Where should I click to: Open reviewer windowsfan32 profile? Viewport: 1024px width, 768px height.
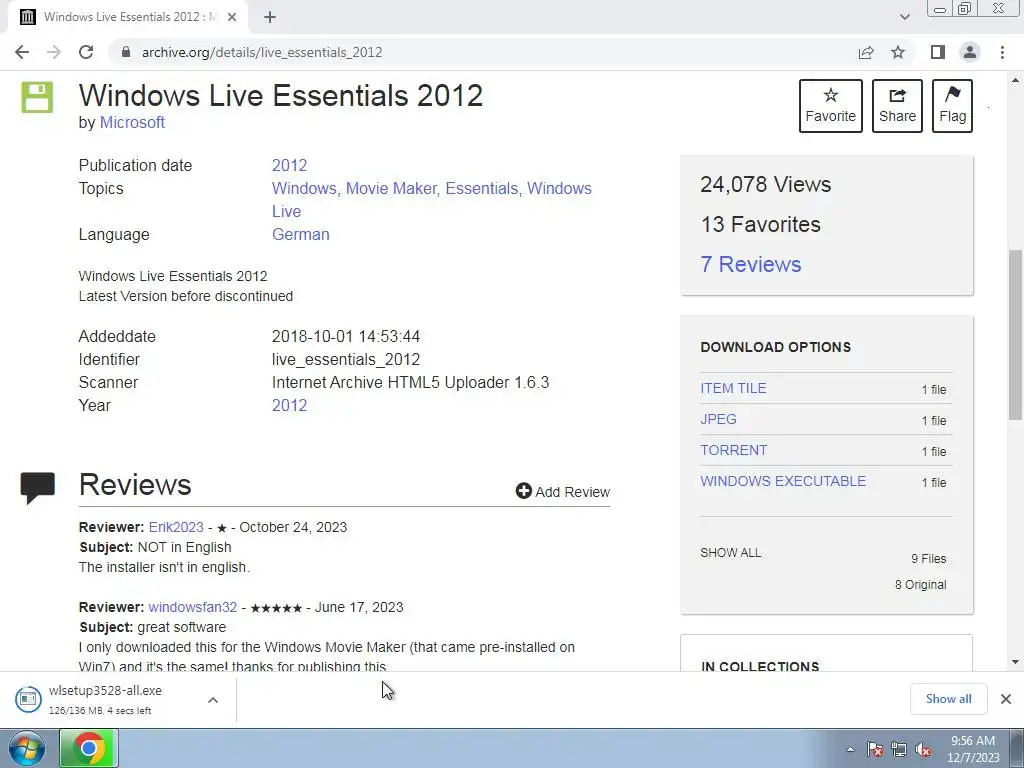[193, 607]
